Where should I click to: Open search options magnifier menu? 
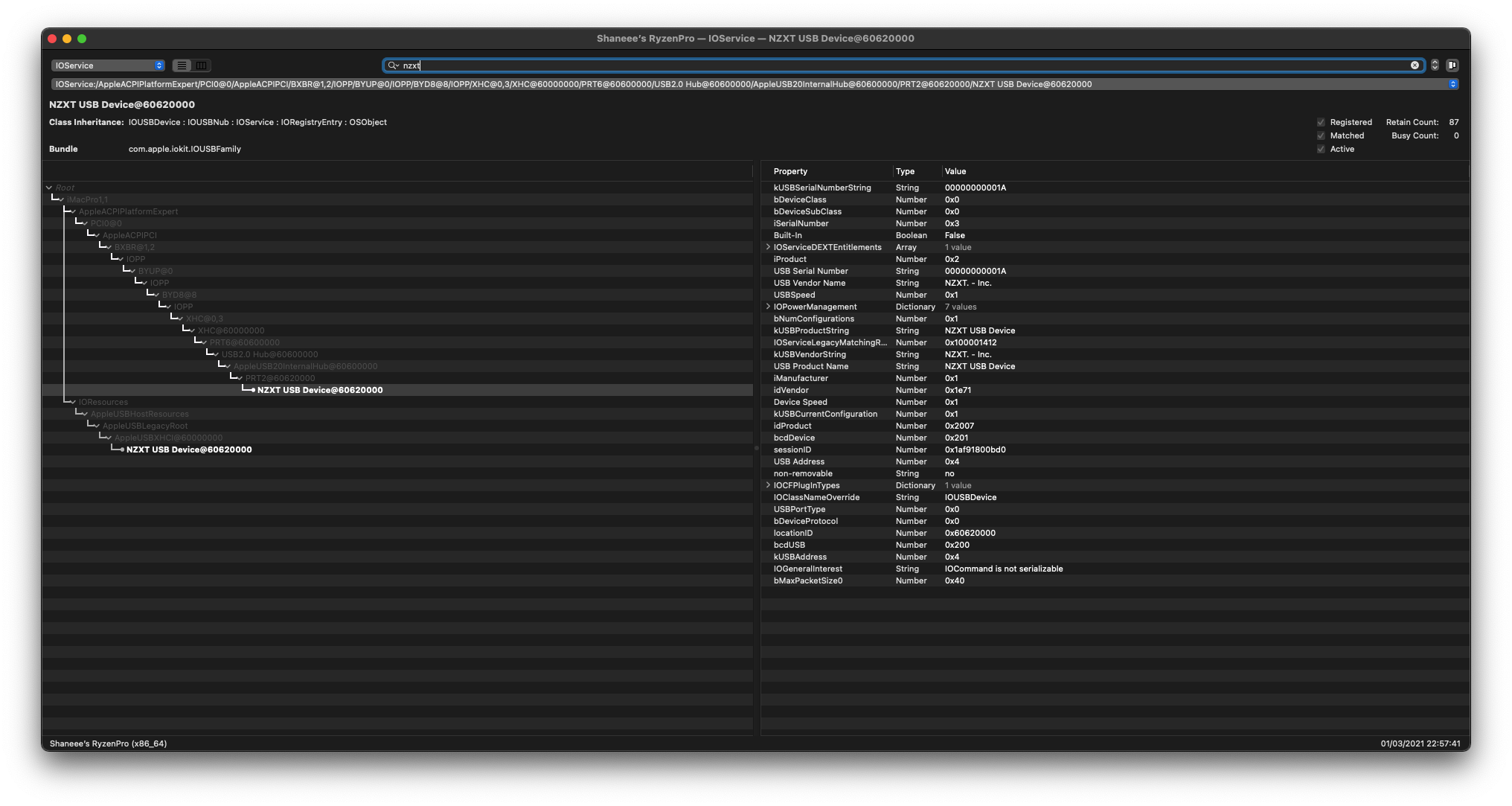tap(393, 65)
